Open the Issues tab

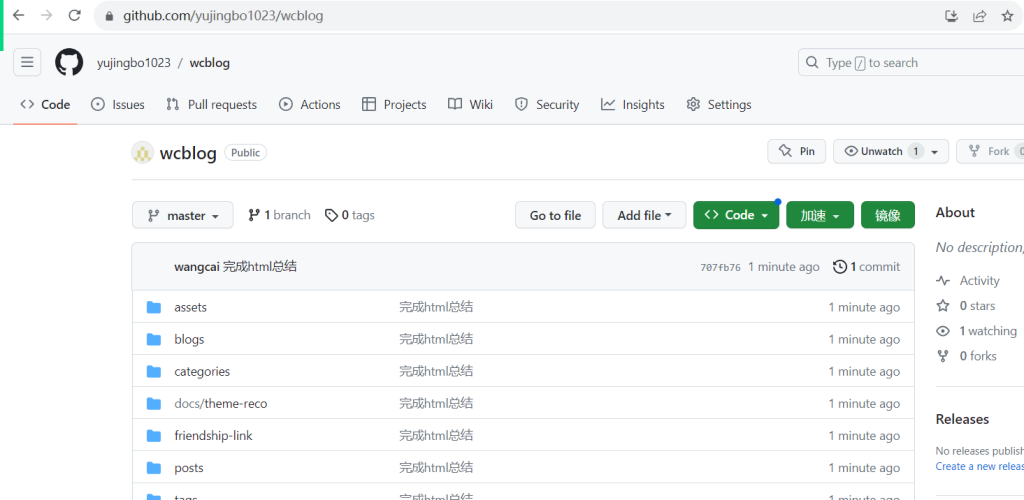[x=118, y=104]
